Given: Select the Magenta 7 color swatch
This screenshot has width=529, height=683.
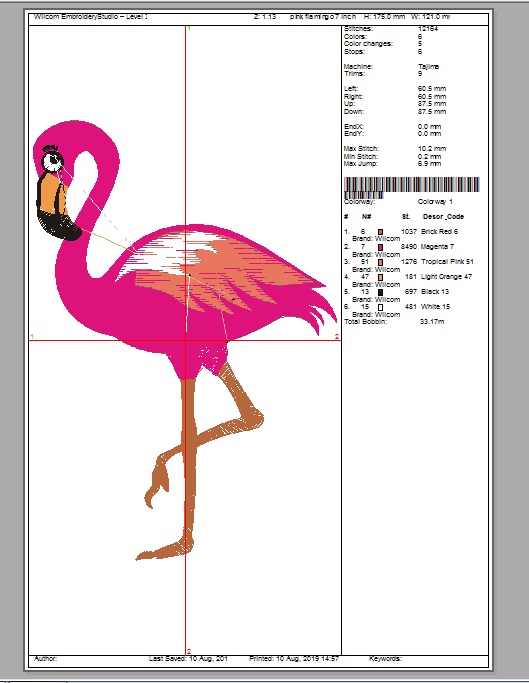Looking at the screenshot, I should (380, 247).
